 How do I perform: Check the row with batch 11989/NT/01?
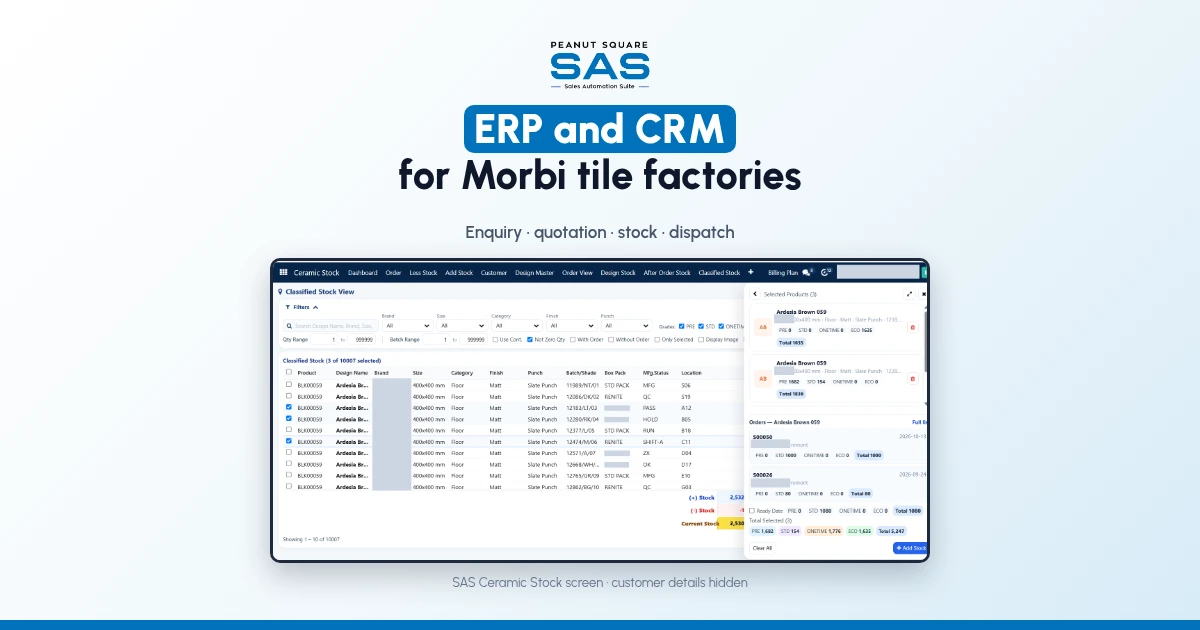tap(289, 384)
